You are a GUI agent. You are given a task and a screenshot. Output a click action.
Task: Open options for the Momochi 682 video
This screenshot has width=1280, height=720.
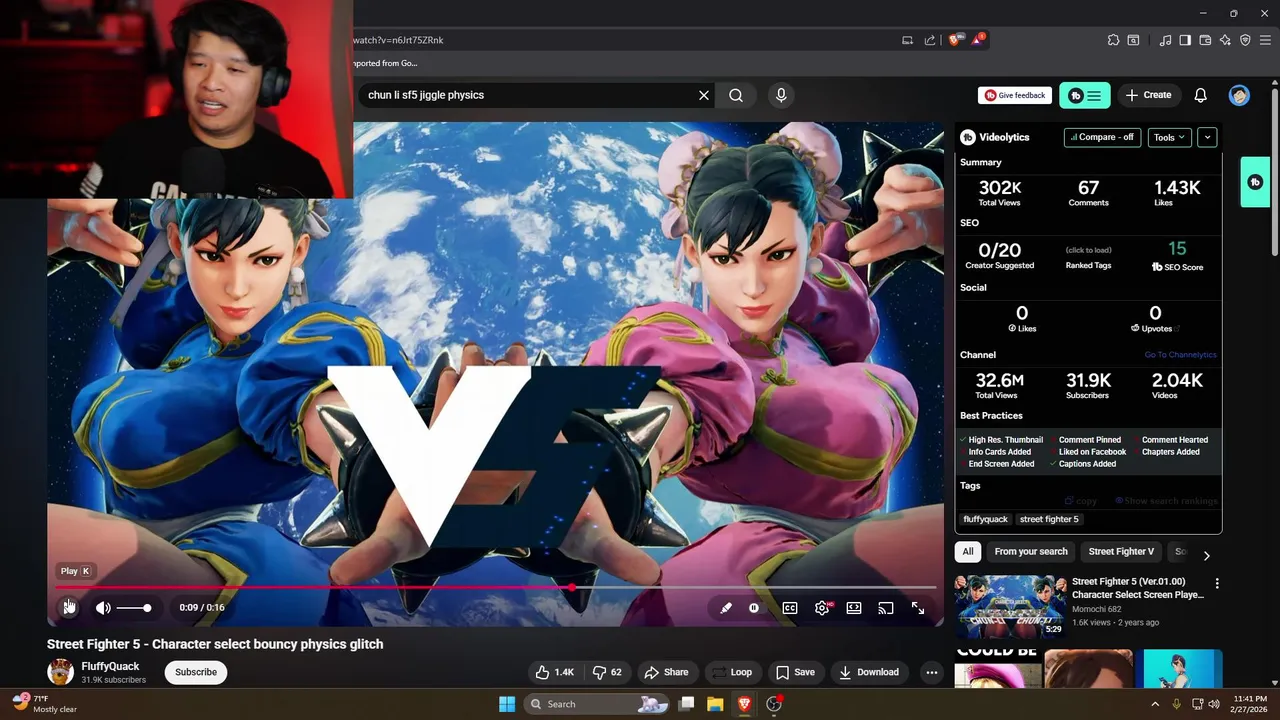(1217, 583)
